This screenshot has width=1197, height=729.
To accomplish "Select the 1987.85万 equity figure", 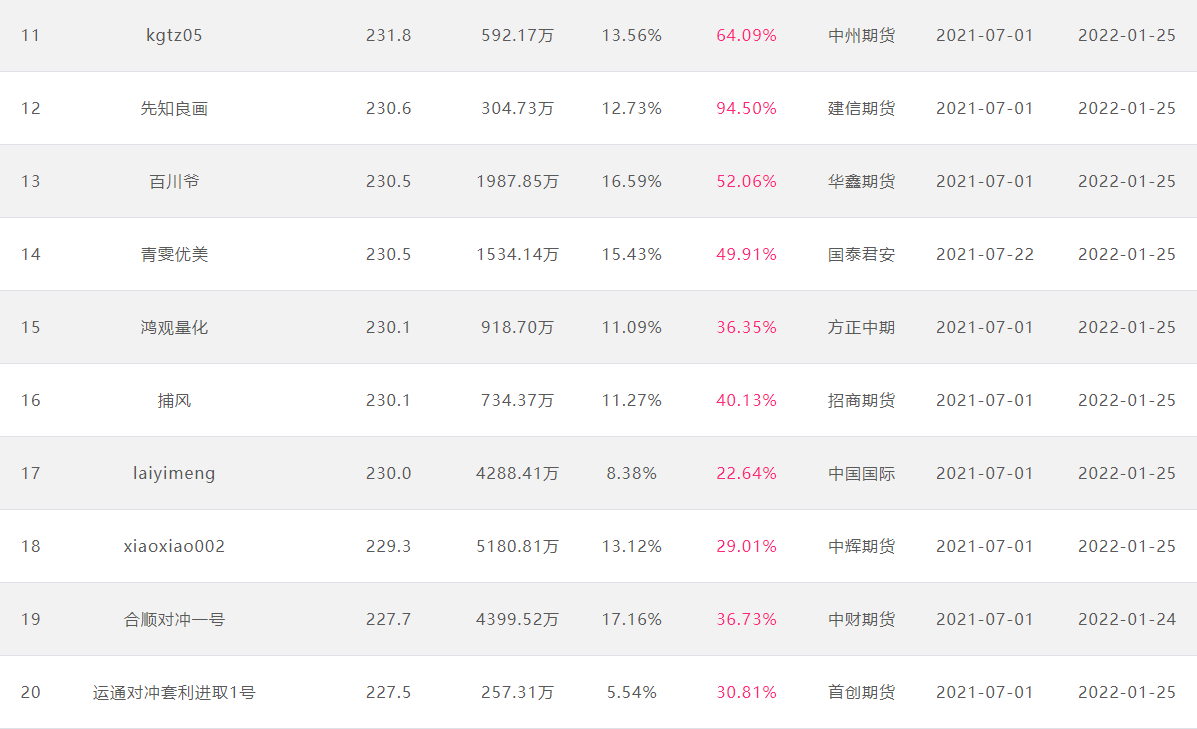I will (518, 181).
